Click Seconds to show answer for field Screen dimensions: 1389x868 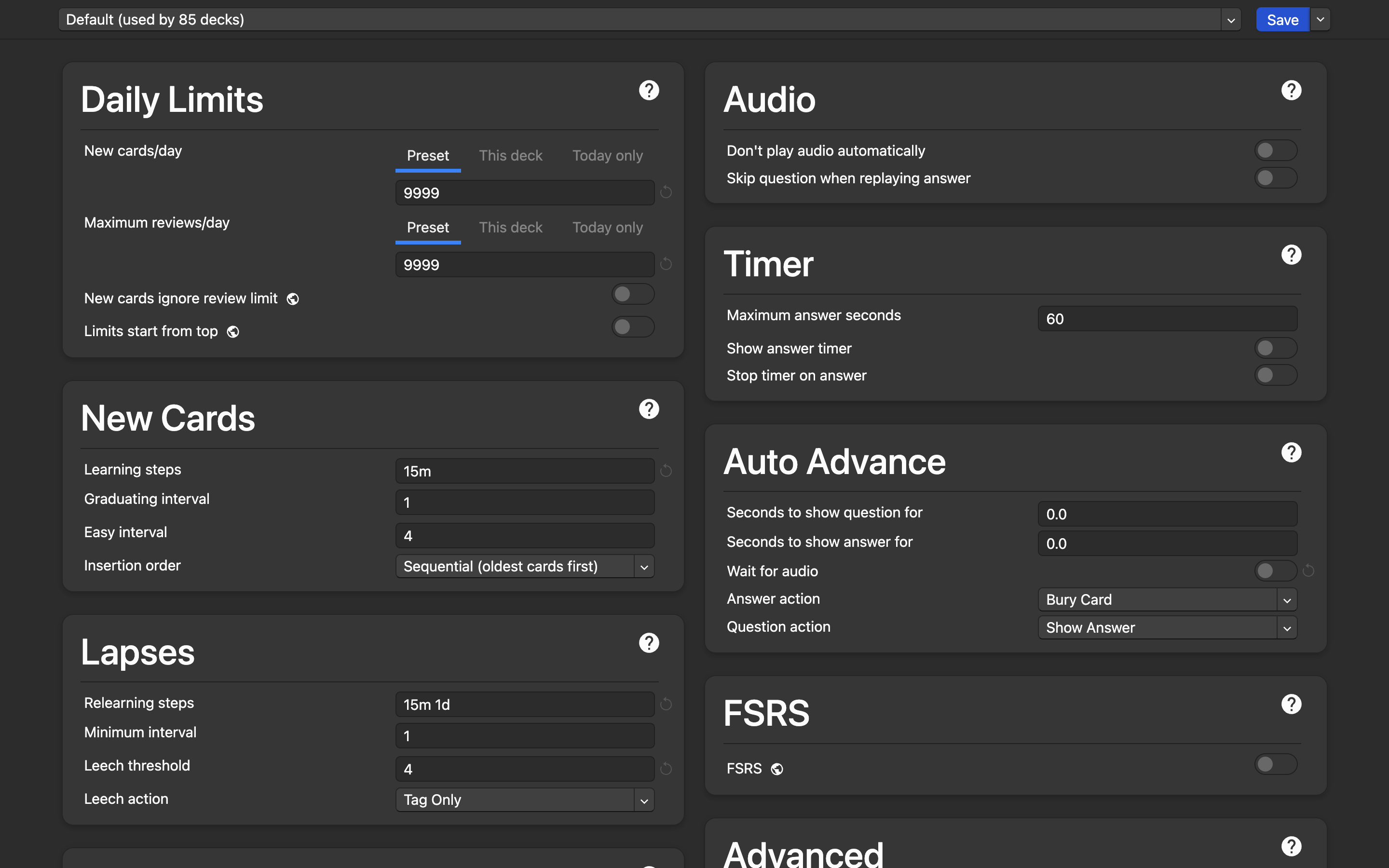(x=1168, y=543)
